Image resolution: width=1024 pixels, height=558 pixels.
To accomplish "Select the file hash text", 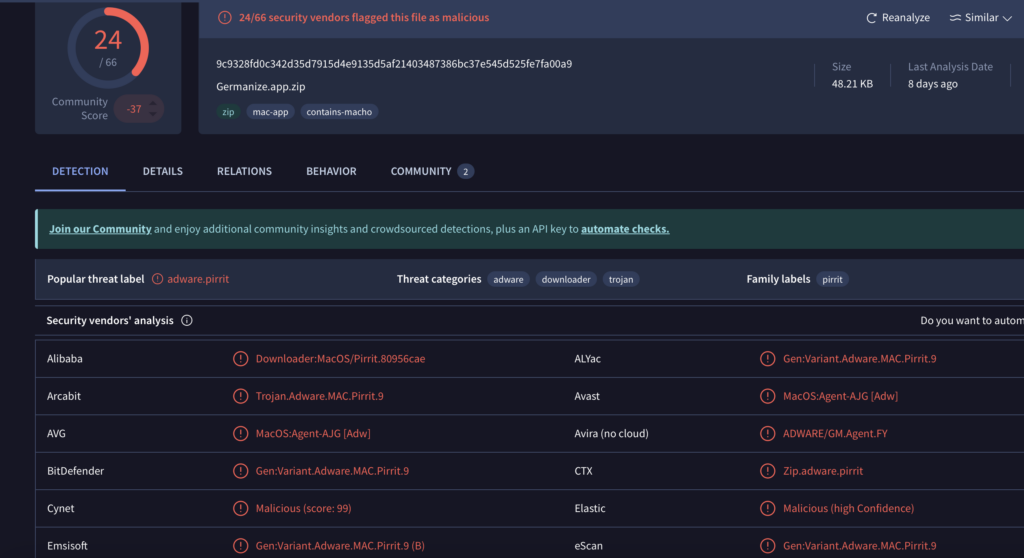I will [x=394, y=64].
